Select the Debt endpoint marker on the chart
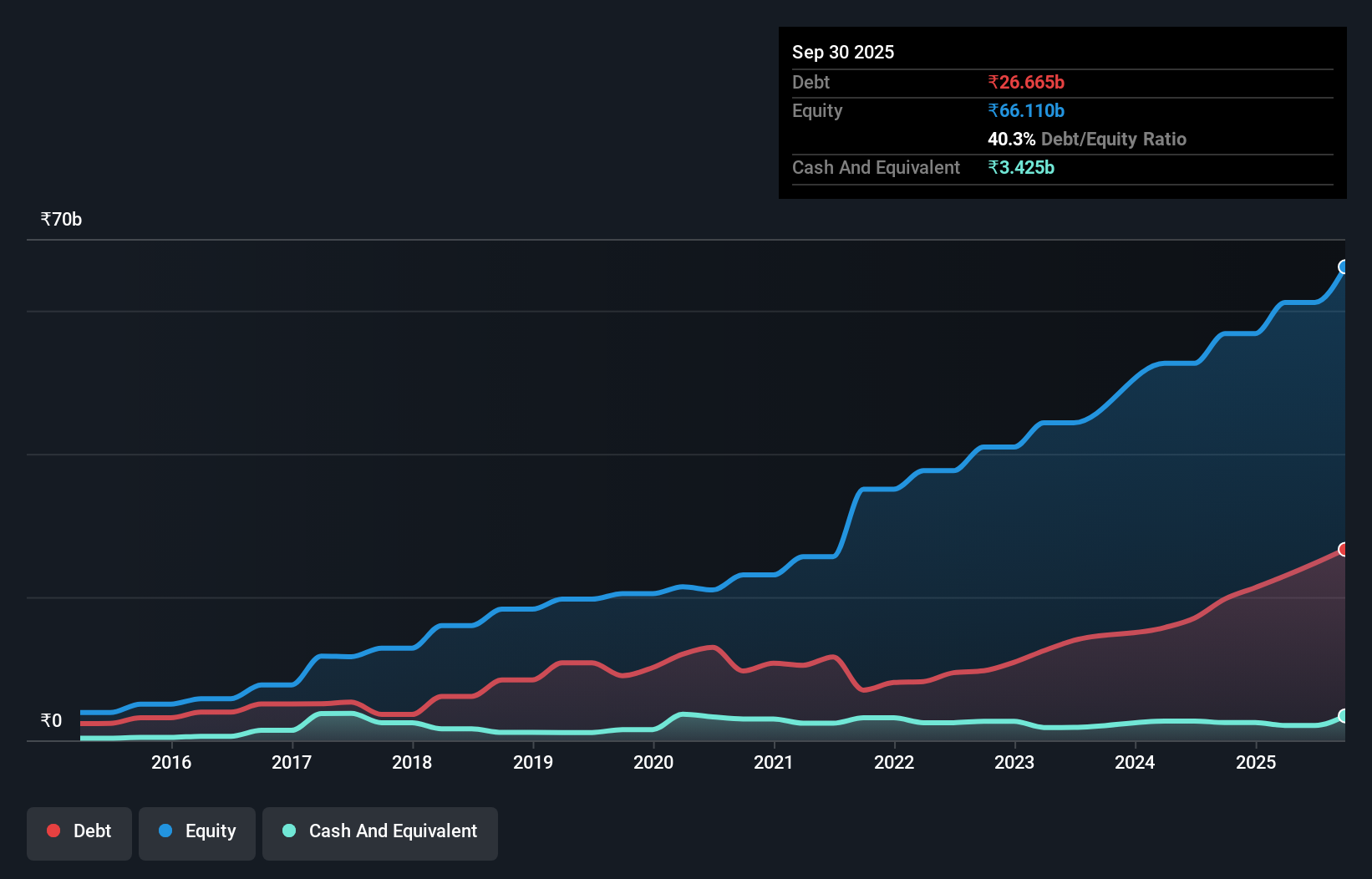Viewport: 1372px width, 879px height. (x=1344, y=549)
